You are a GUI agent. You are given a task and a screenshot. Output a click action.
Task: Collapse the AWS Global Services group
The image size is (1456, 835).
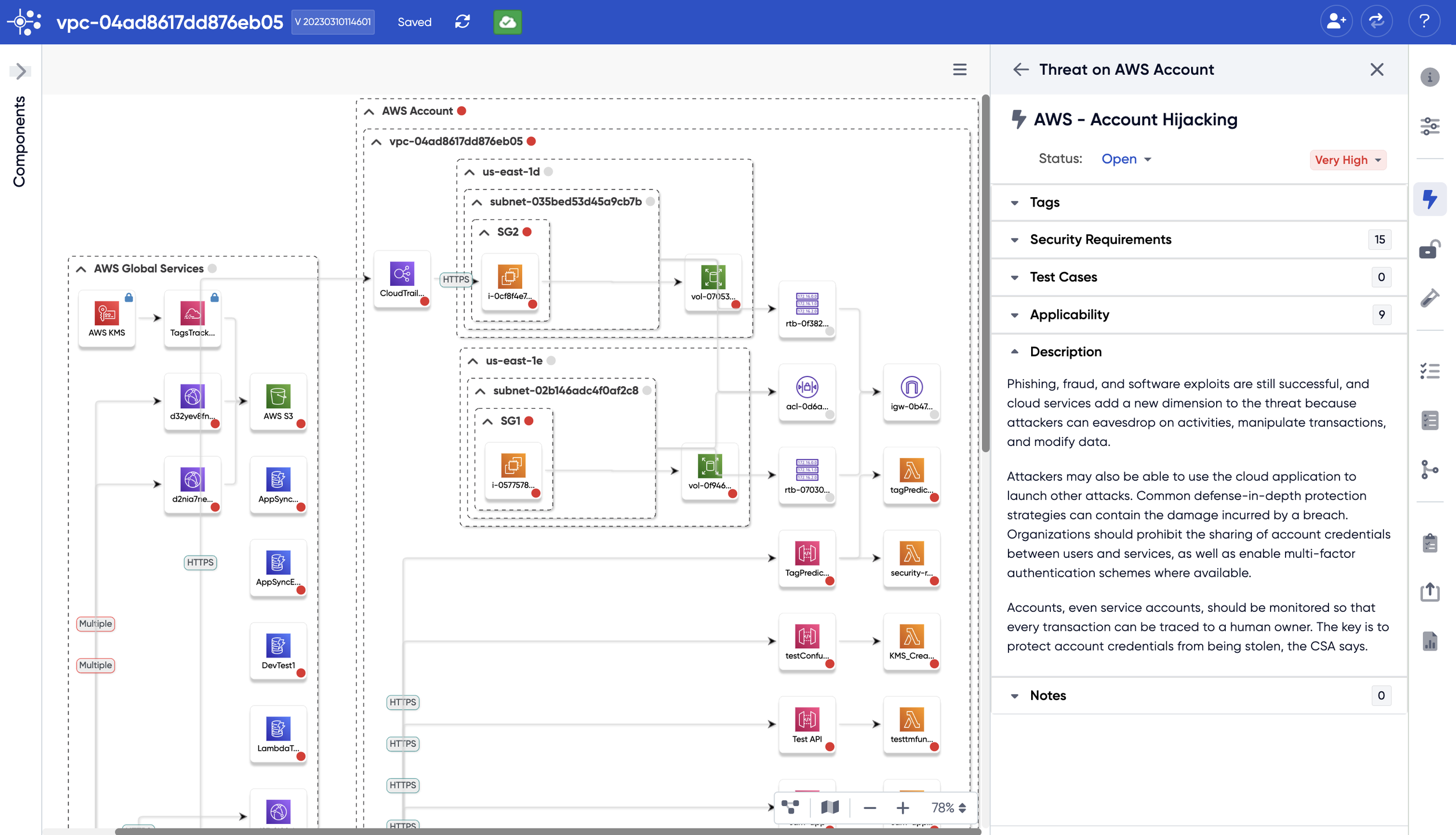click(81, 269)
